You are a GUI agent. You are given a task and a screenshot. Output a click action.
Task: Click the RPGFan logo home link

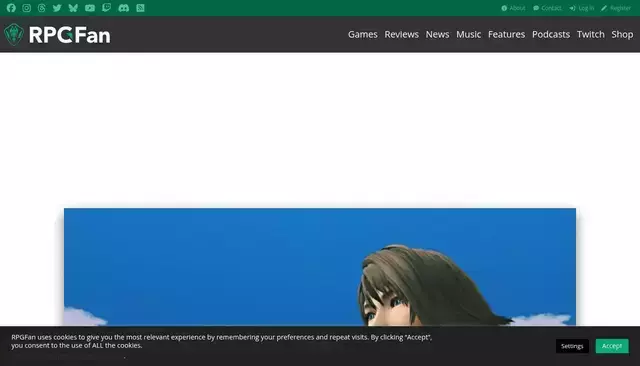pos(57,35)
